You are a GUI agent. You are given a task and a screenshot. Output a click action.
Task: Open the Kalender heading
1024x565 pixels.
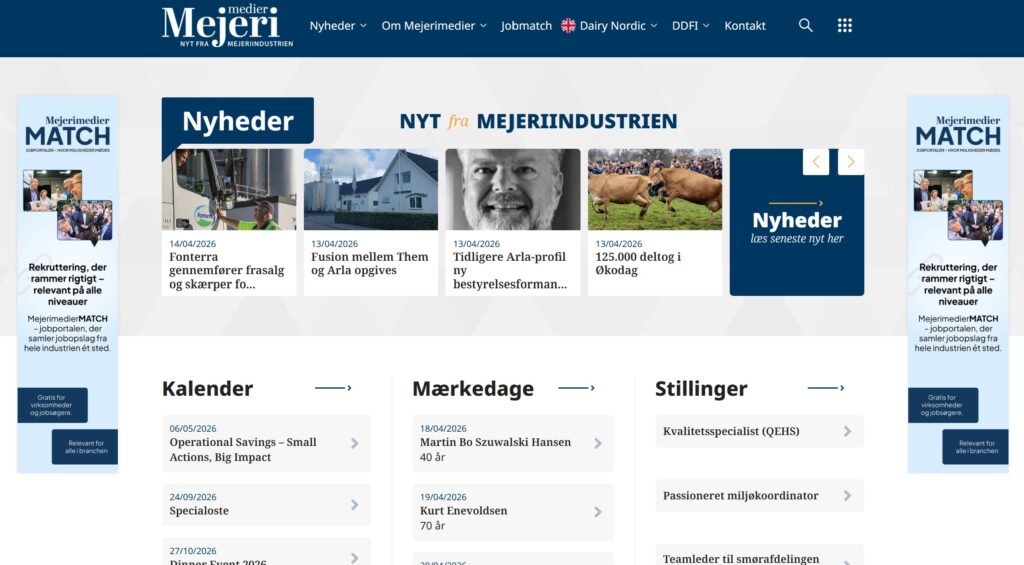[207, 389]
